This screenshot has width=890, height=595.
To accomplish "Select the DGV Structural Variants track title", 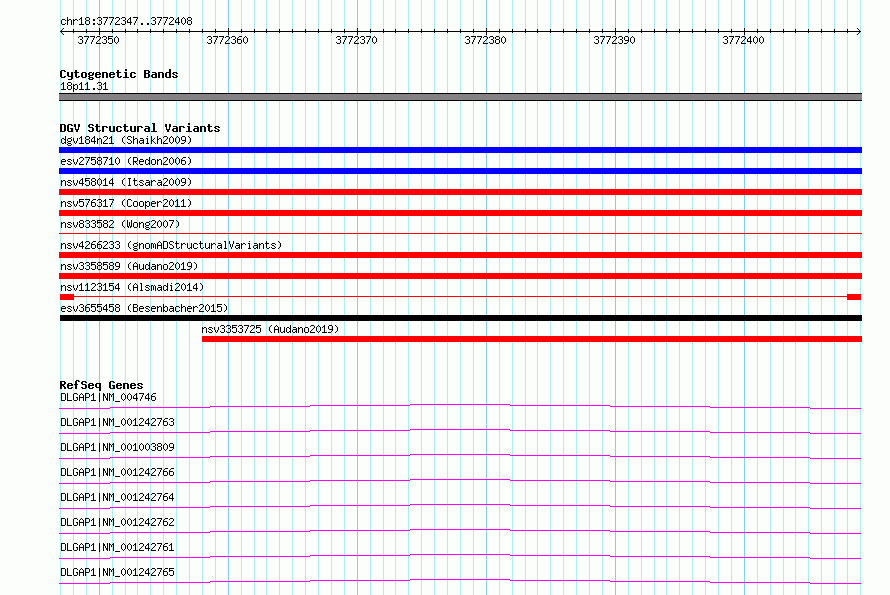I will pos(140,128).
